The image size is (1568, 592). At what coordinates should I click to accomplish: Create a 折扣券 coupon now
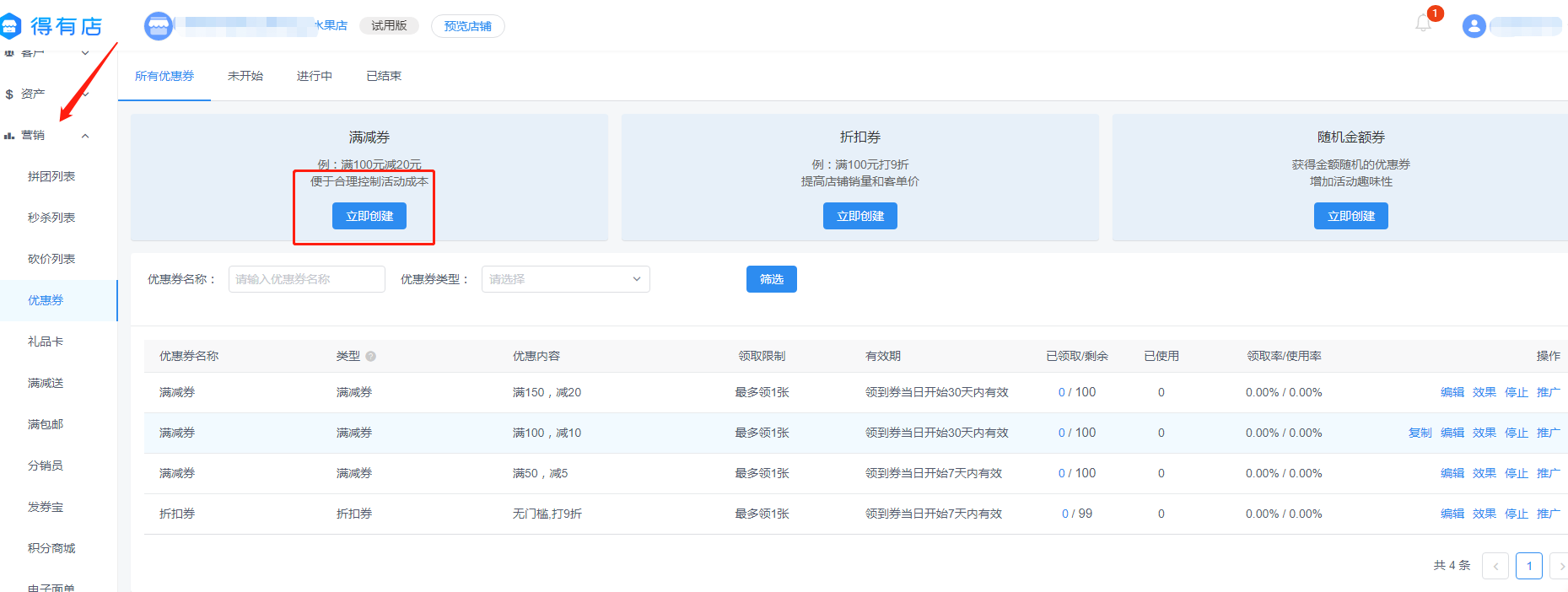(859, 216)
